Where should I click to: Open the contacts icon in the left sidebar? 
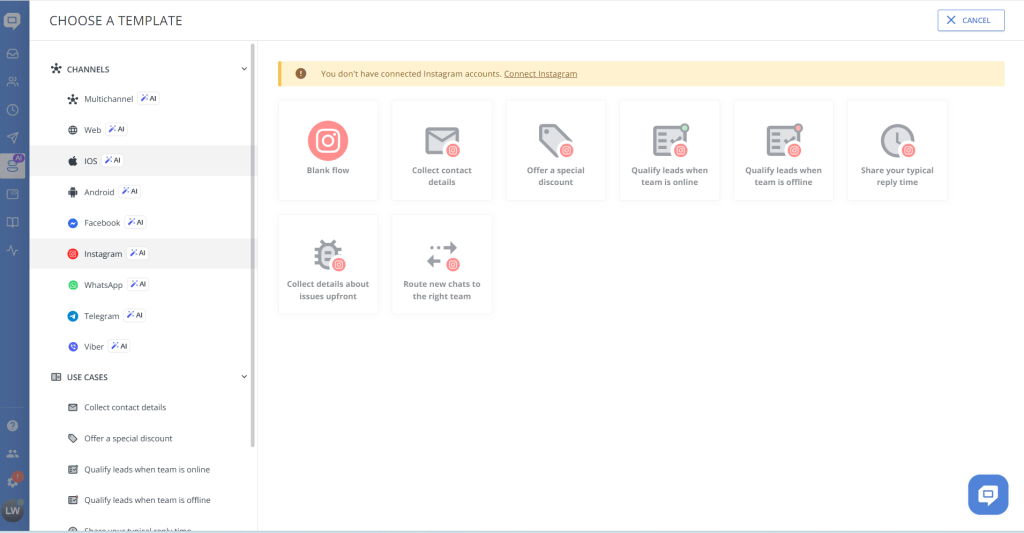coord(12,82)
